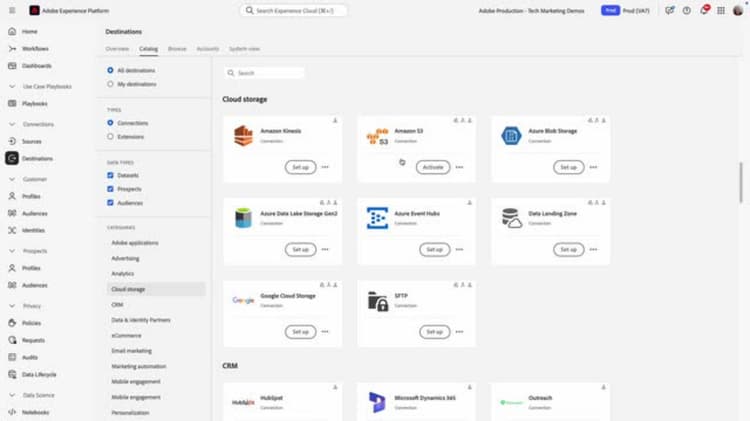The width and height of the screenshot is (750, 421).
Task: Click Set up on Azure Blob Storage
Action: click(x=569, y=167)
